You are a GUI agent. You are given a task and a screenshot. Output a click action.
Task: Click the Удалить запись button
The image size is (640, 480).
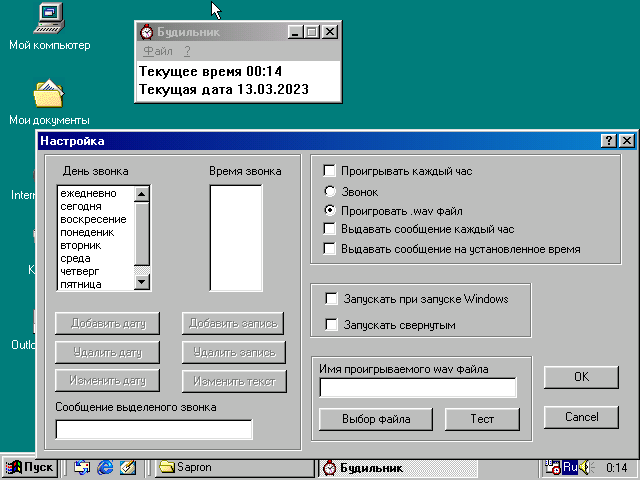pos(234,352)
